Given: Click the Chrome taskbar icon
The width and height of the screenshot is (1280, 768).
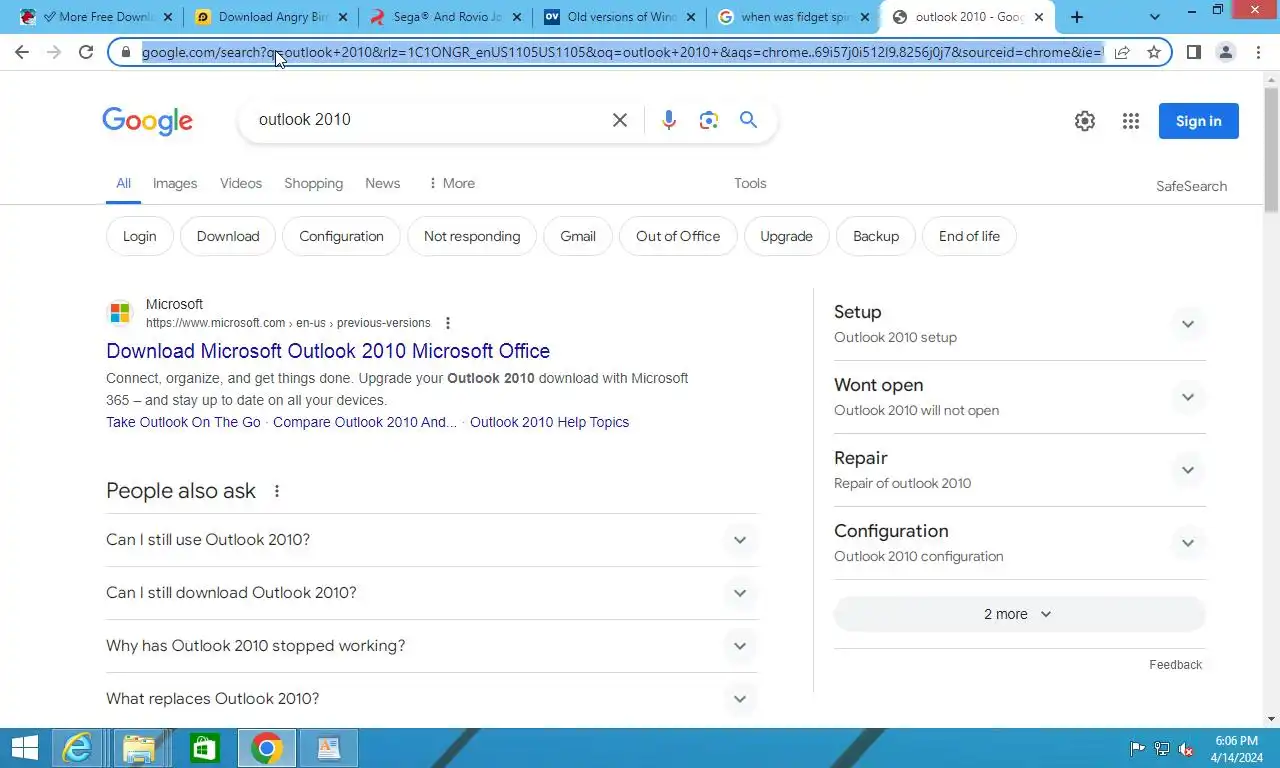Looking at the screenshot, I should [x=266, y=748].
